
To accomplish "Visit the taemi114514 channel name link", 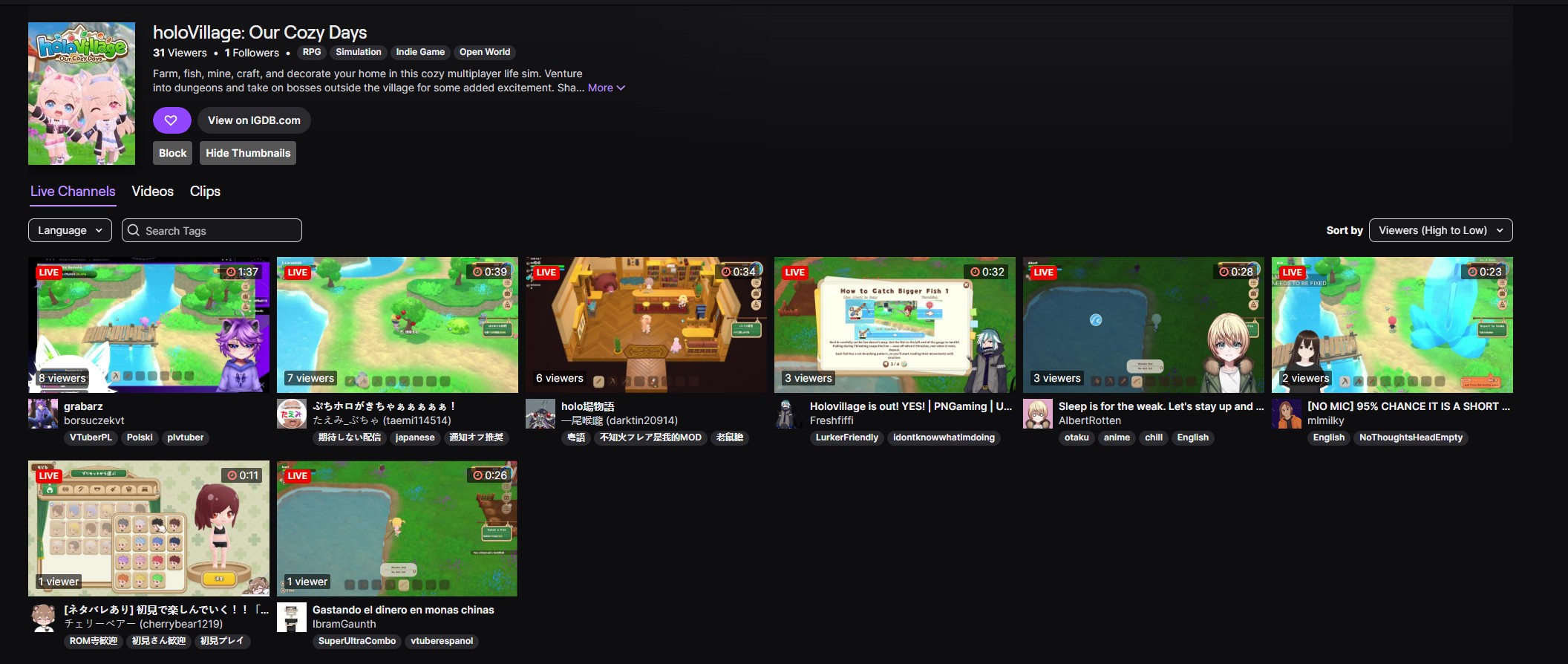I will pos(382,420).
